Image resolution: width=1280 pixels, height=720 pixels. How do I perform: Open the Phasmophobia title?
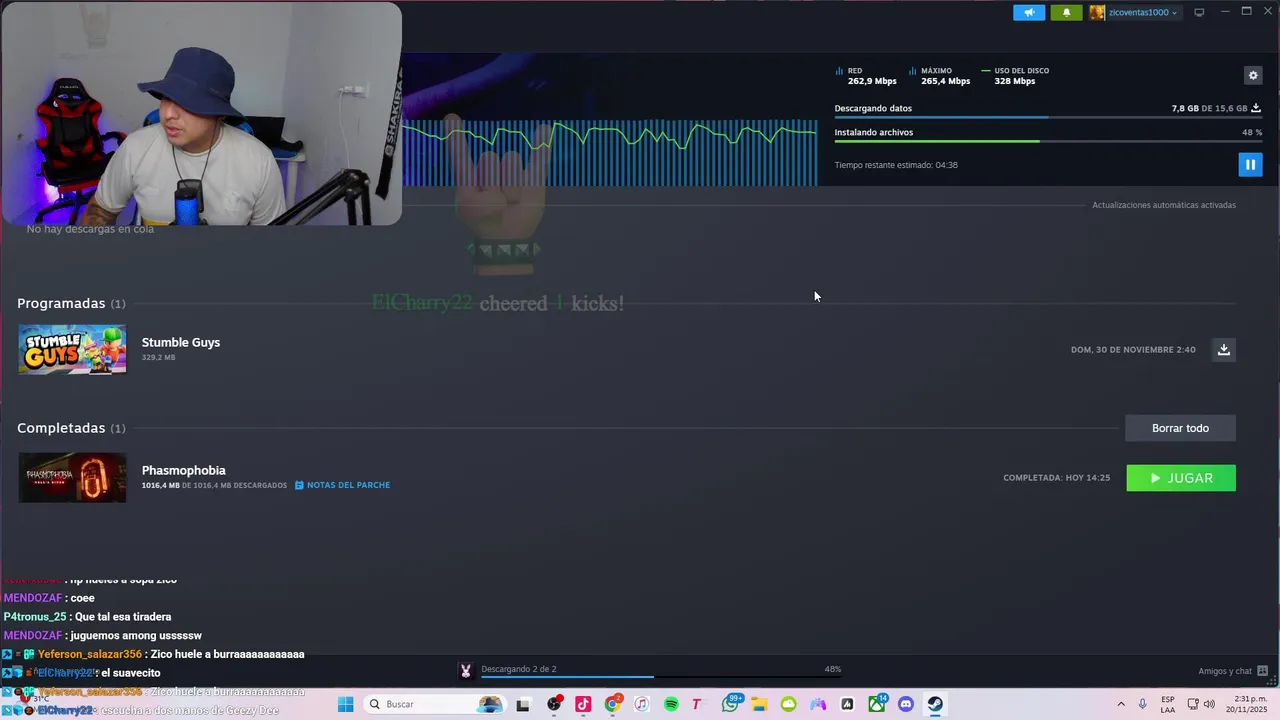183,470
